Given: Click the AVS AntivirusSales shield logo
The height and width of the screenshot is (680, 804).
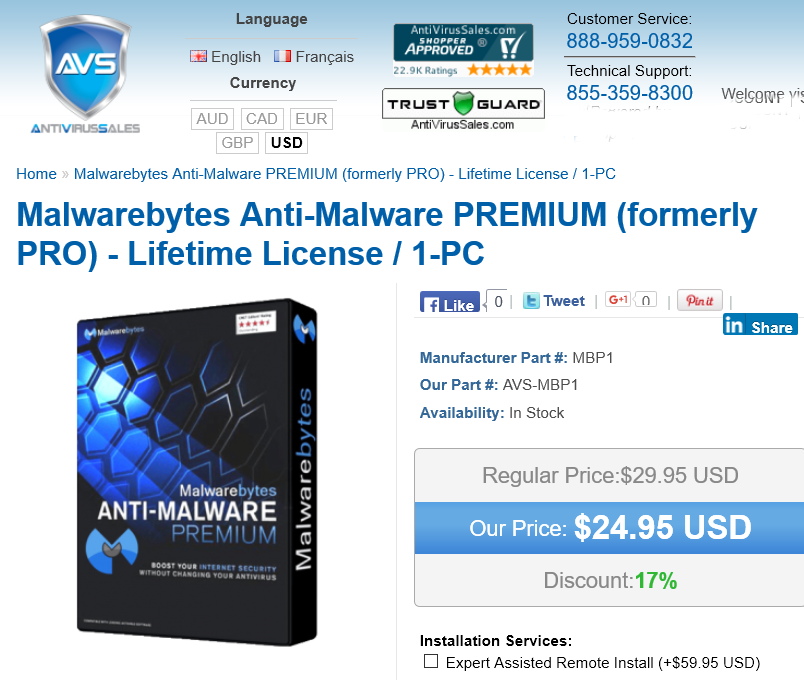Looking at the screenshot, I should click(x=85, y=75).
